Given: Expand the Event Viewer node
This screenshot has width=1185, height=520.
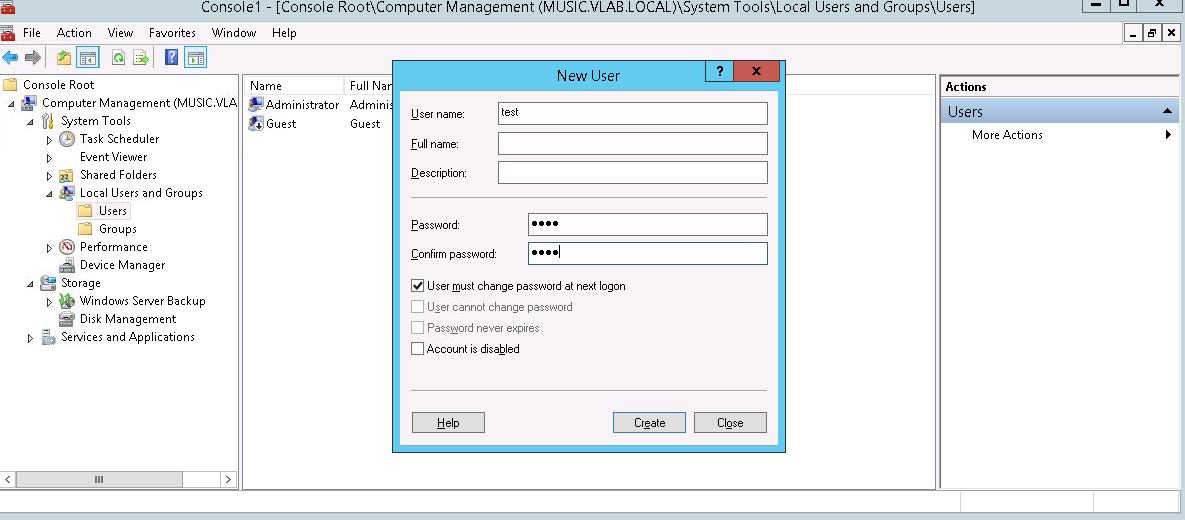Looking at the screenshot, I should point(49,158).
